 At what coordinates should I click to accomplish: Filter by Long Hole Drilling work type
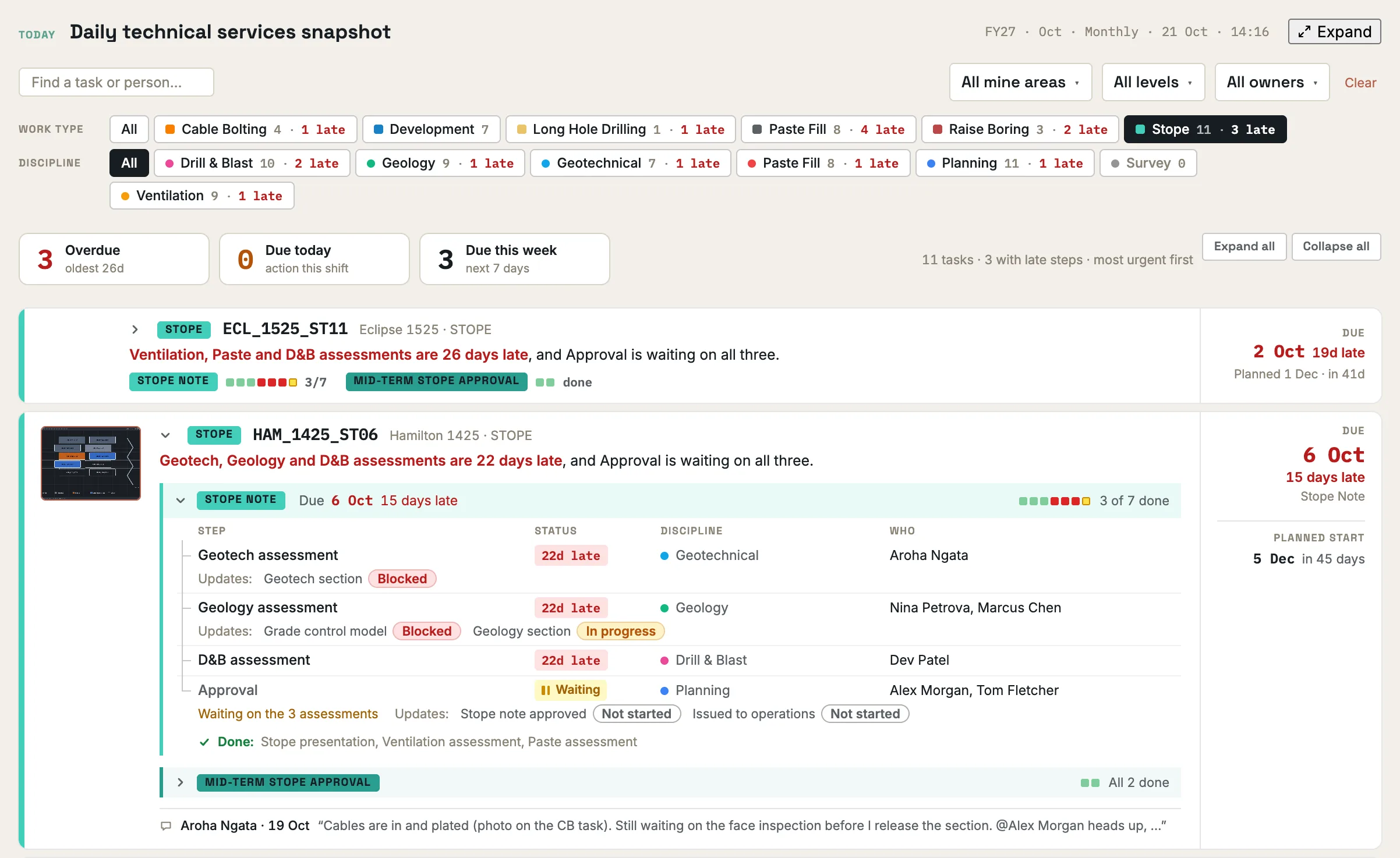click(620, 129)
